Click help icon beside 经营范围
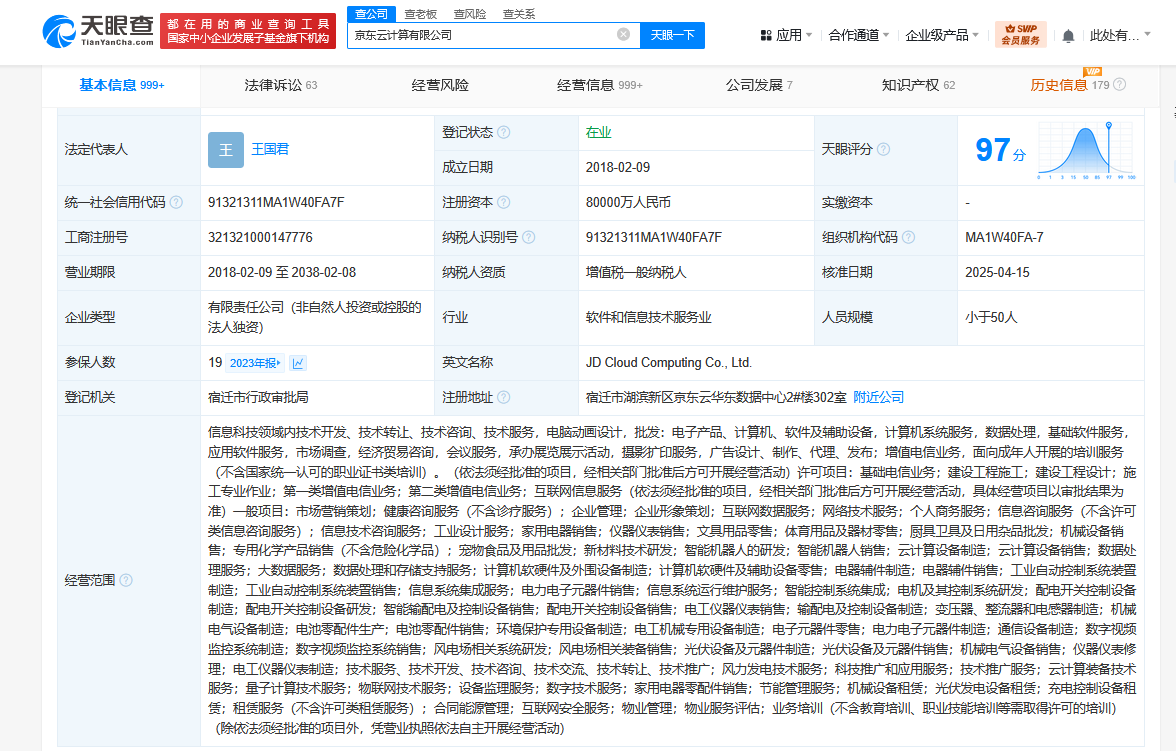The height and width of the screenshot is (751, 1176). [126, 580]
